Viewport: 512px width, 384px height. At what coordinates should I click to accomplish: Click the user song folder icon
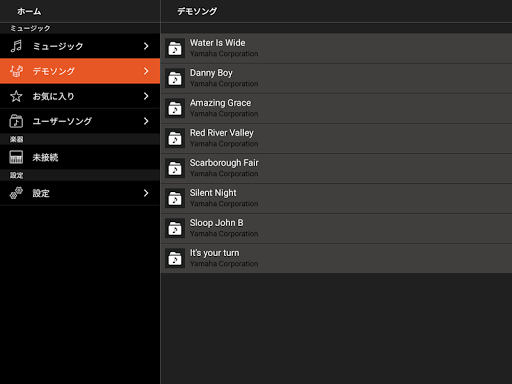coord(16,121)
